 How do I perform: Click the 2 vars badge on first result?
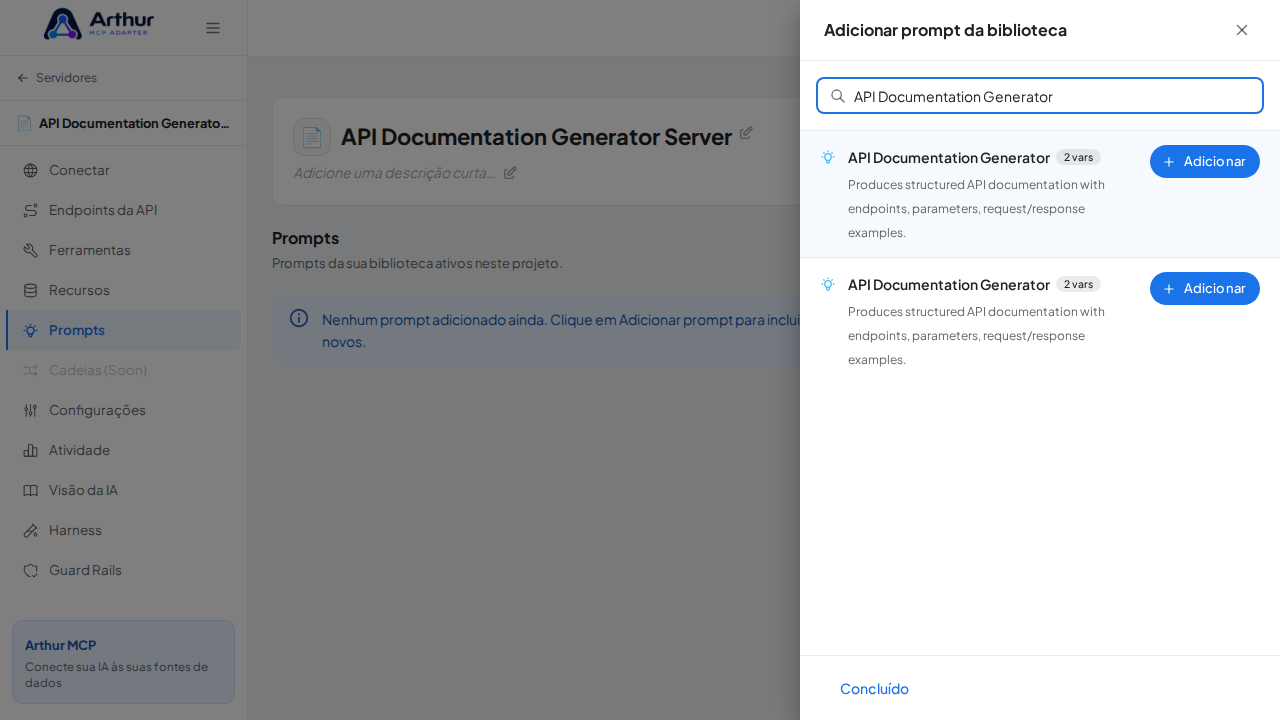(1078, 157)
